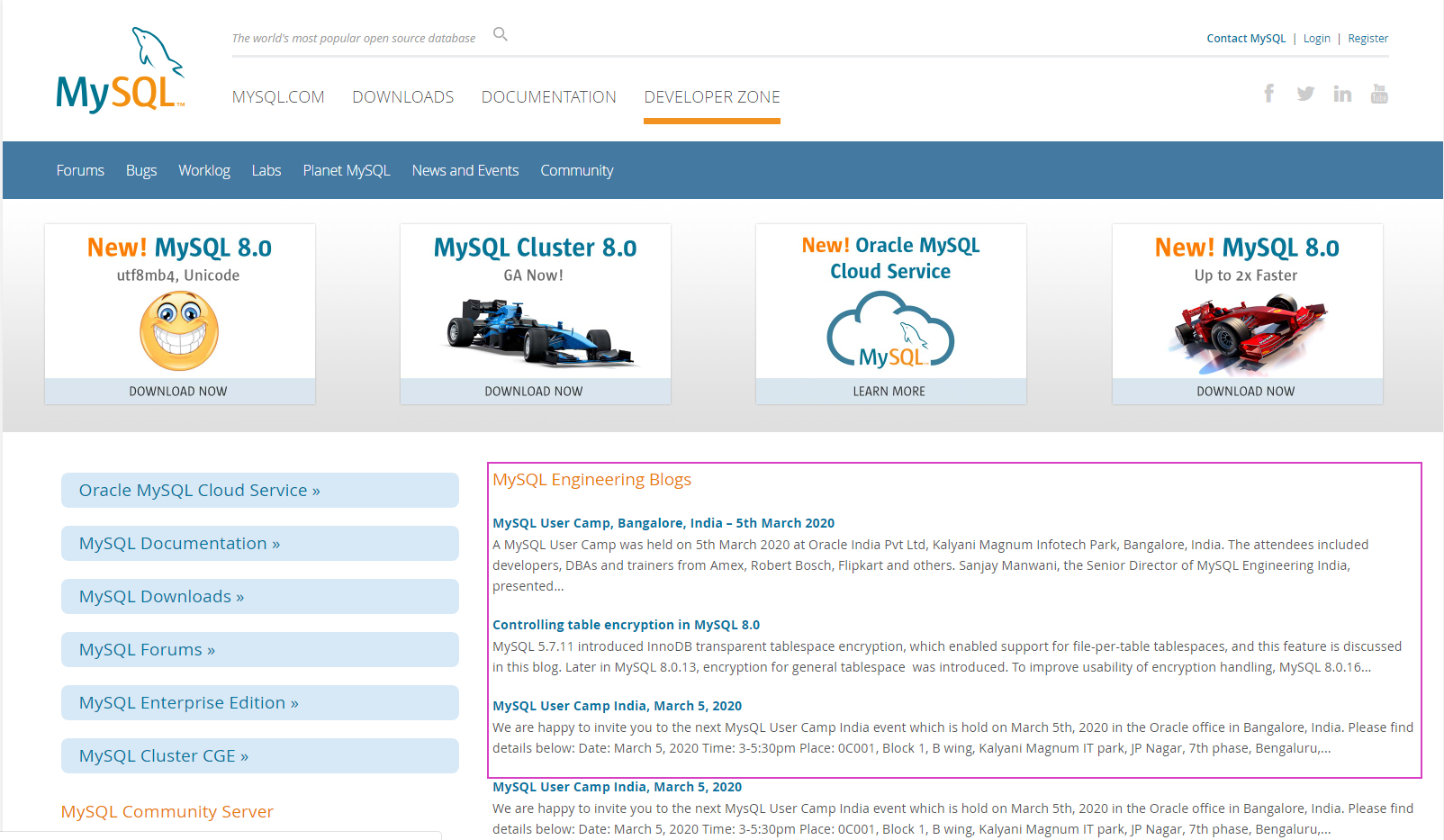The height and width of the screenshot is (840, 1444).
Task: Open MySQL Documentation » button
Action: [260, 543]
